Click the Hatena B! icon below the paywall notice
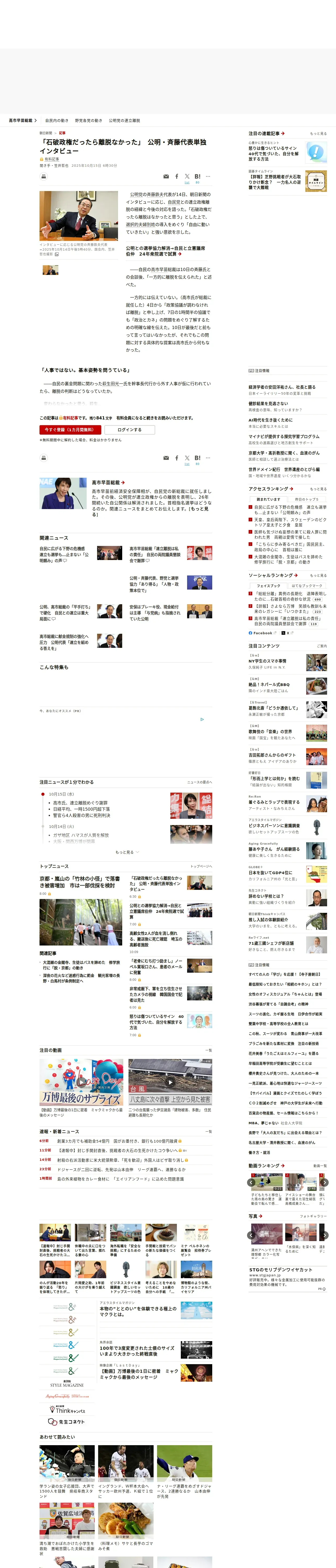This screenshot has width=336, height=1568. pos(198,458)
